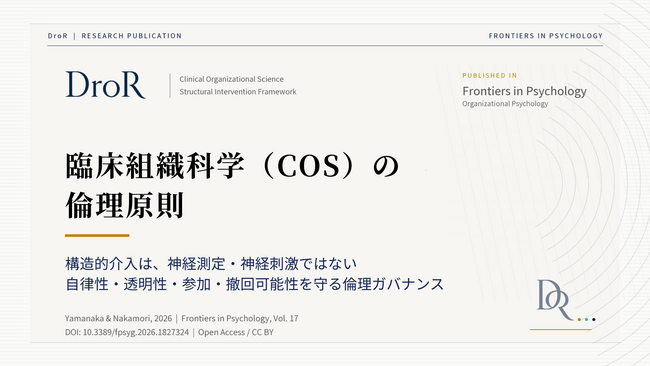Screen dimensions: 650x366
Task: Click the title line "臨床組織科学（COS）の"
Action: click(232, 166)
